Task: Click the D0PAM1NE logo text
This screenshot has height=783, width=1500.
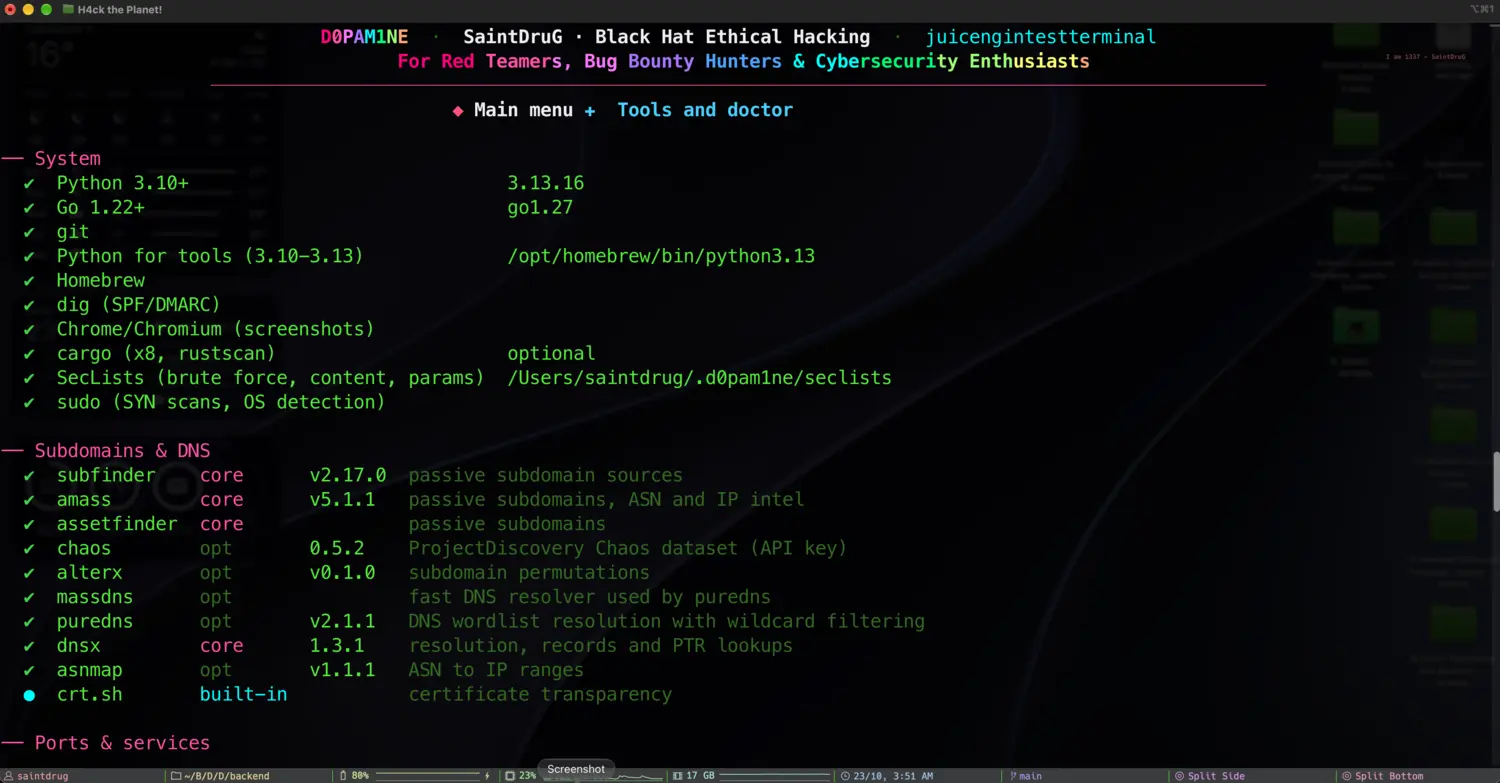Action: click(364, 37)
